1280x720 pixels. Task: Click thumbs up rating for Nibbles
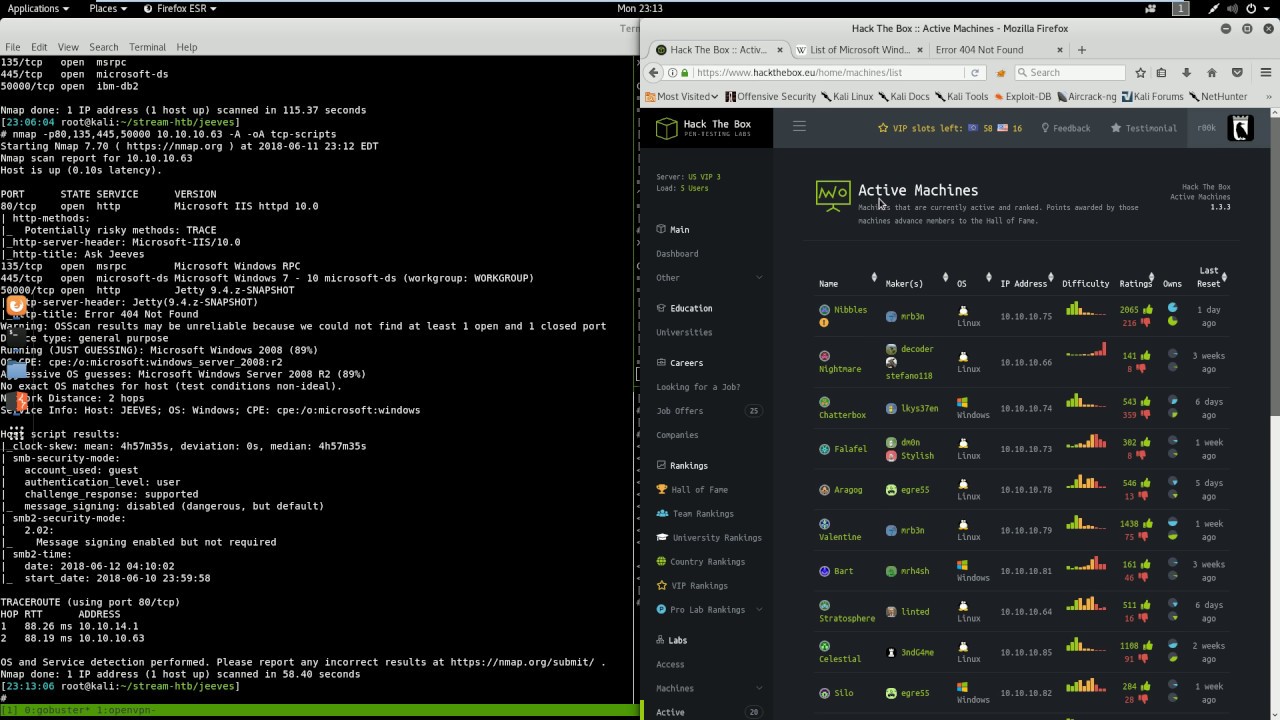[1147, 310]
